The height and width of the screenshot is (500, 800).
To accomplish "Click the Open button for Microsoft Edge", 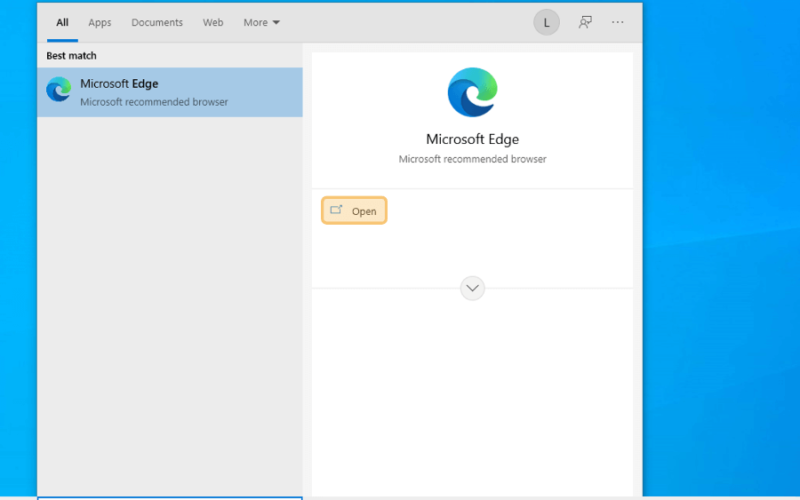I will [x=354, y=211].
